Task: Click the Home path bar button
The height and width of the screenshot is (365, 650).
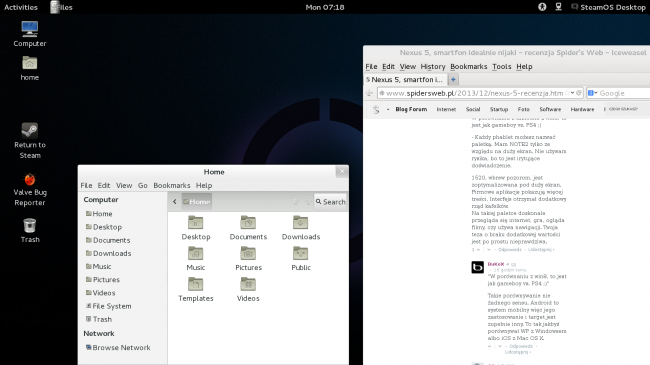Action: pyautogui.click(x=197, y=202)
